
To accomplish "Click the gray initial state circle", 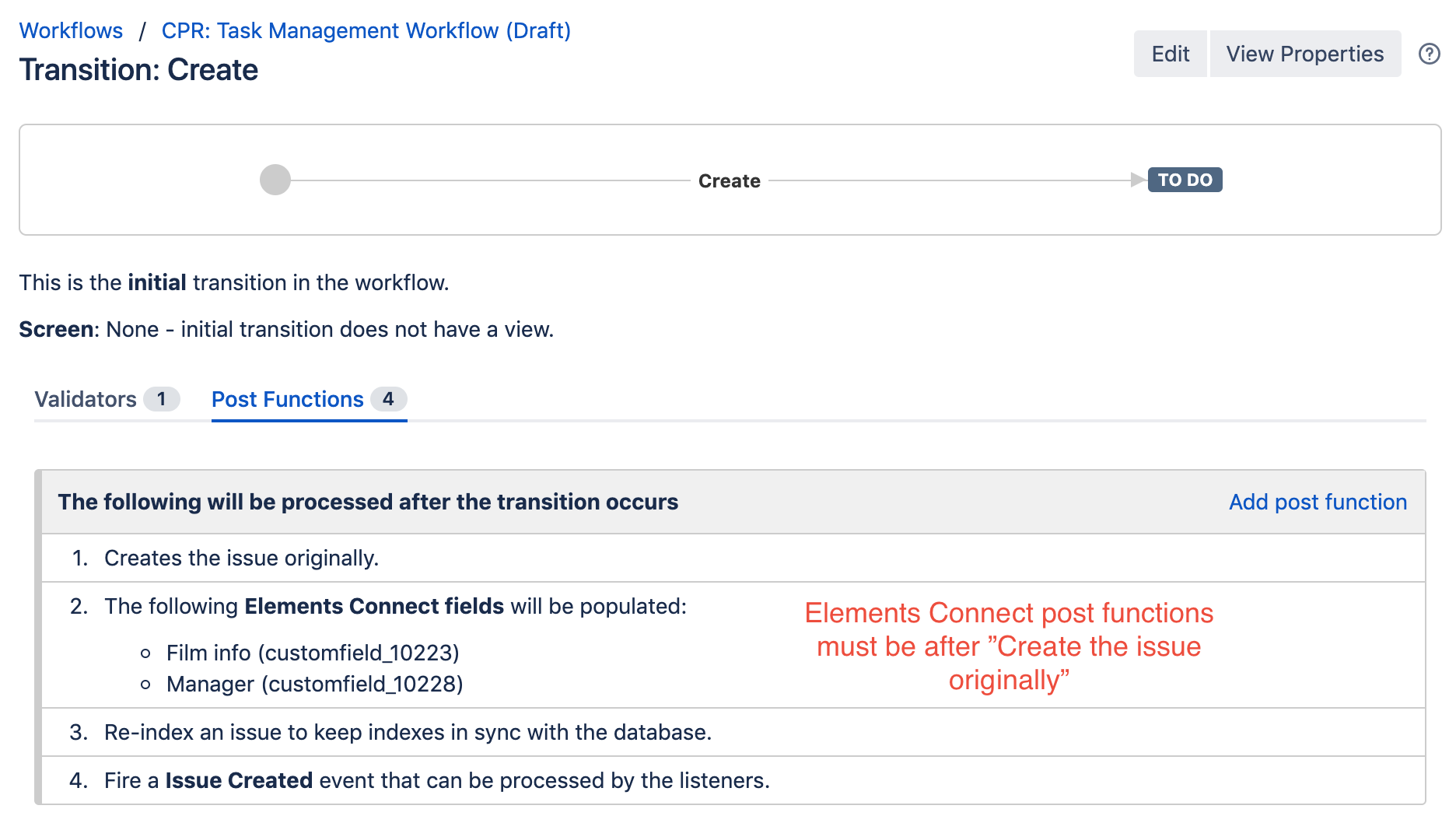I will (275, 180).
